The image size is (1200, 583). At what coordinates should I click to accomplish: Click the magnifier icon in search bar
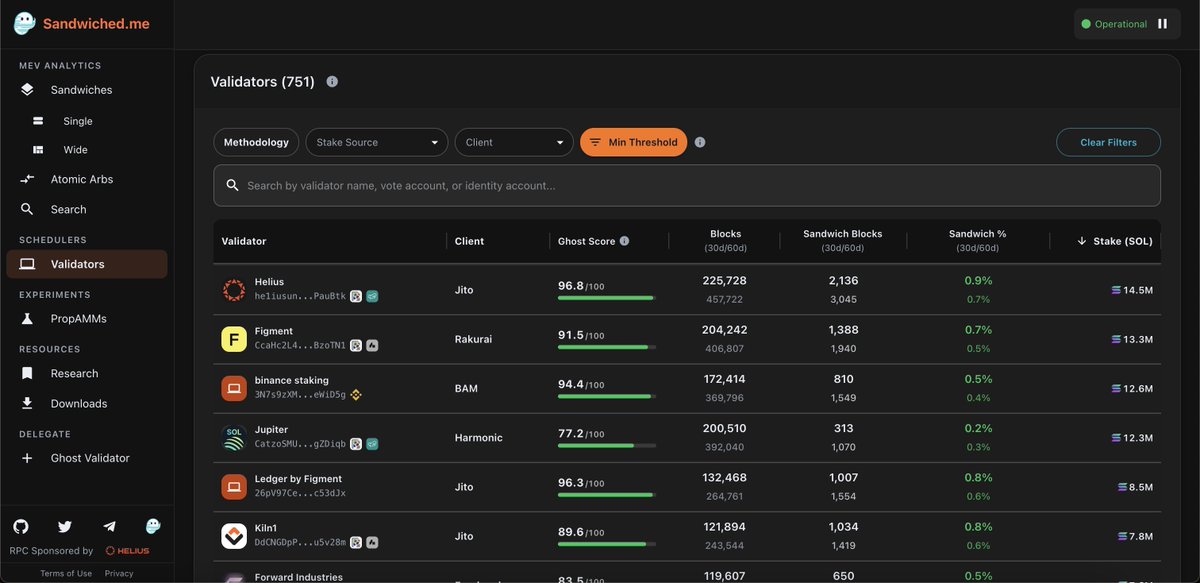[x=232, y=185]
